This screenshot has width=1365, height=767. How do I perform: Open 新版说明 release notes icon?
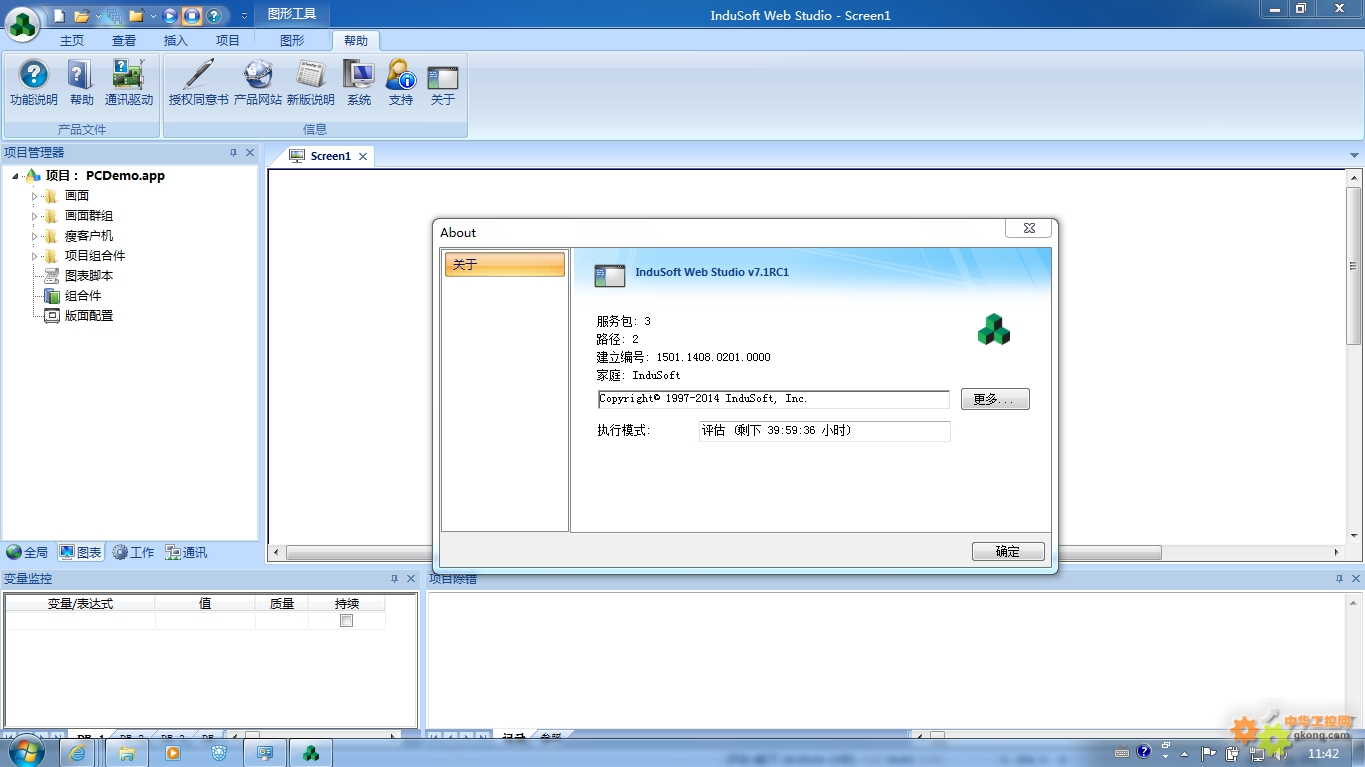[x=311, y=82]
